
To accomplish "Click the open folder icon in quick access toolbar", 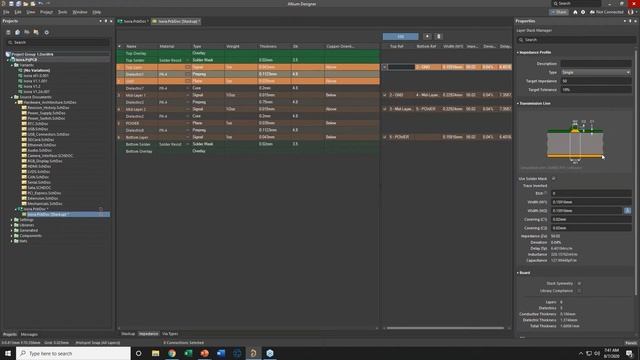I will [x=25, y=4].
